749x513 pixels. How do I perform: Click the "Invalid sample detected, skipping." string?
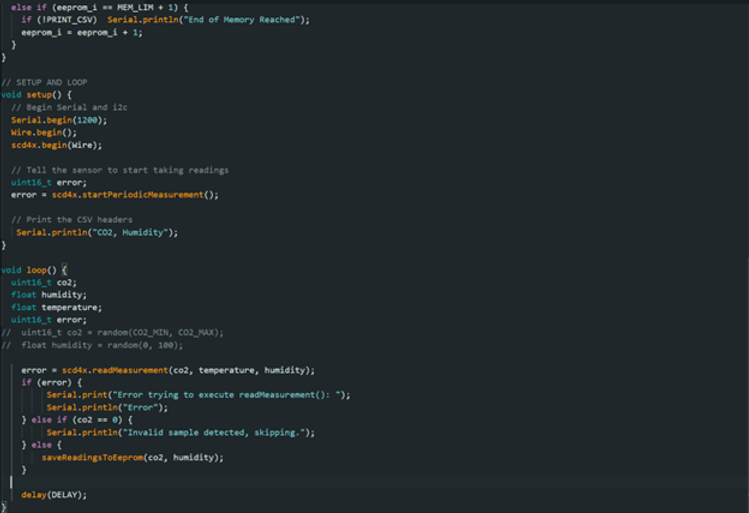216,432
